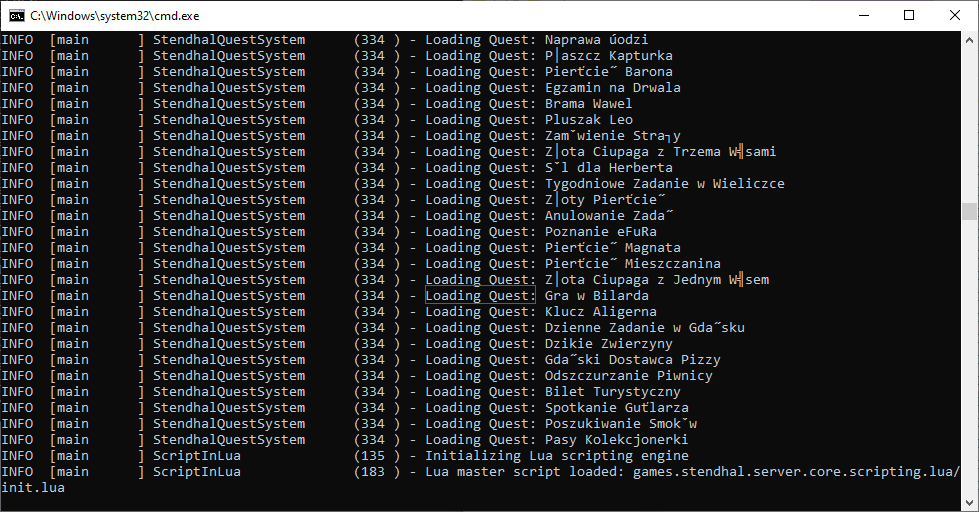This screenshot has height=512, width=979.
Task: Click "Egzamin na Drwala" log text
Action: (x=612, y=88)
